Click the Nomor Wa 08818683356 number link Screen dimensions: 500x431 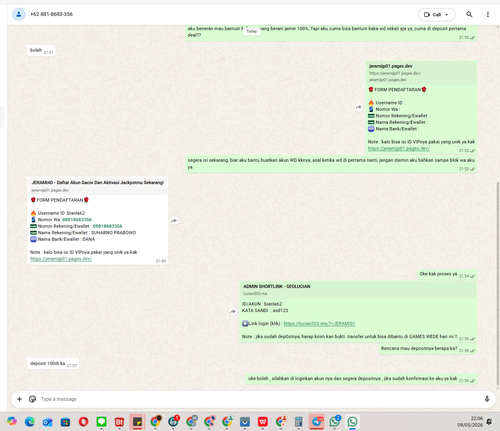click(x=77, y=219)
